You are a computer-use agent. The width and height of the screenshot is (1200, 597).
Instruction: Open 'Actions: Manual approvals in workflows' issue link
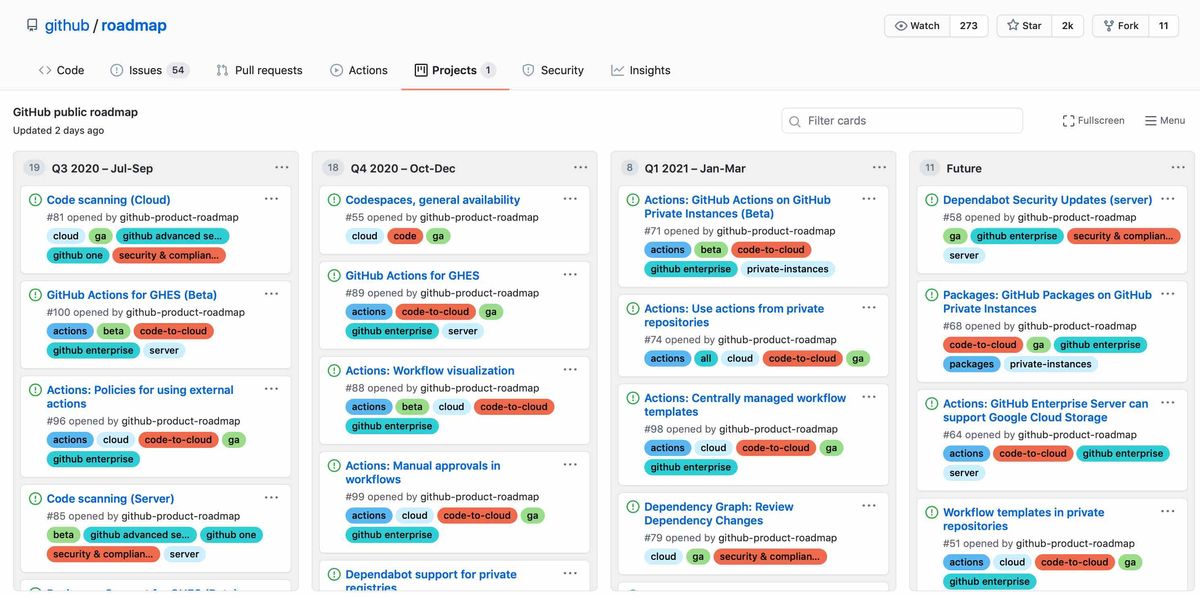(x=423, y=473)
